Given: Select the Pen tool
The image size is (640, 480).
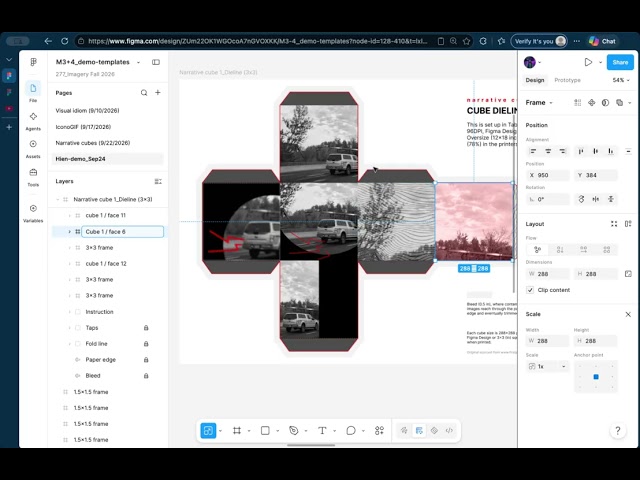Looking at the screenshot, I should pos(293,430).
